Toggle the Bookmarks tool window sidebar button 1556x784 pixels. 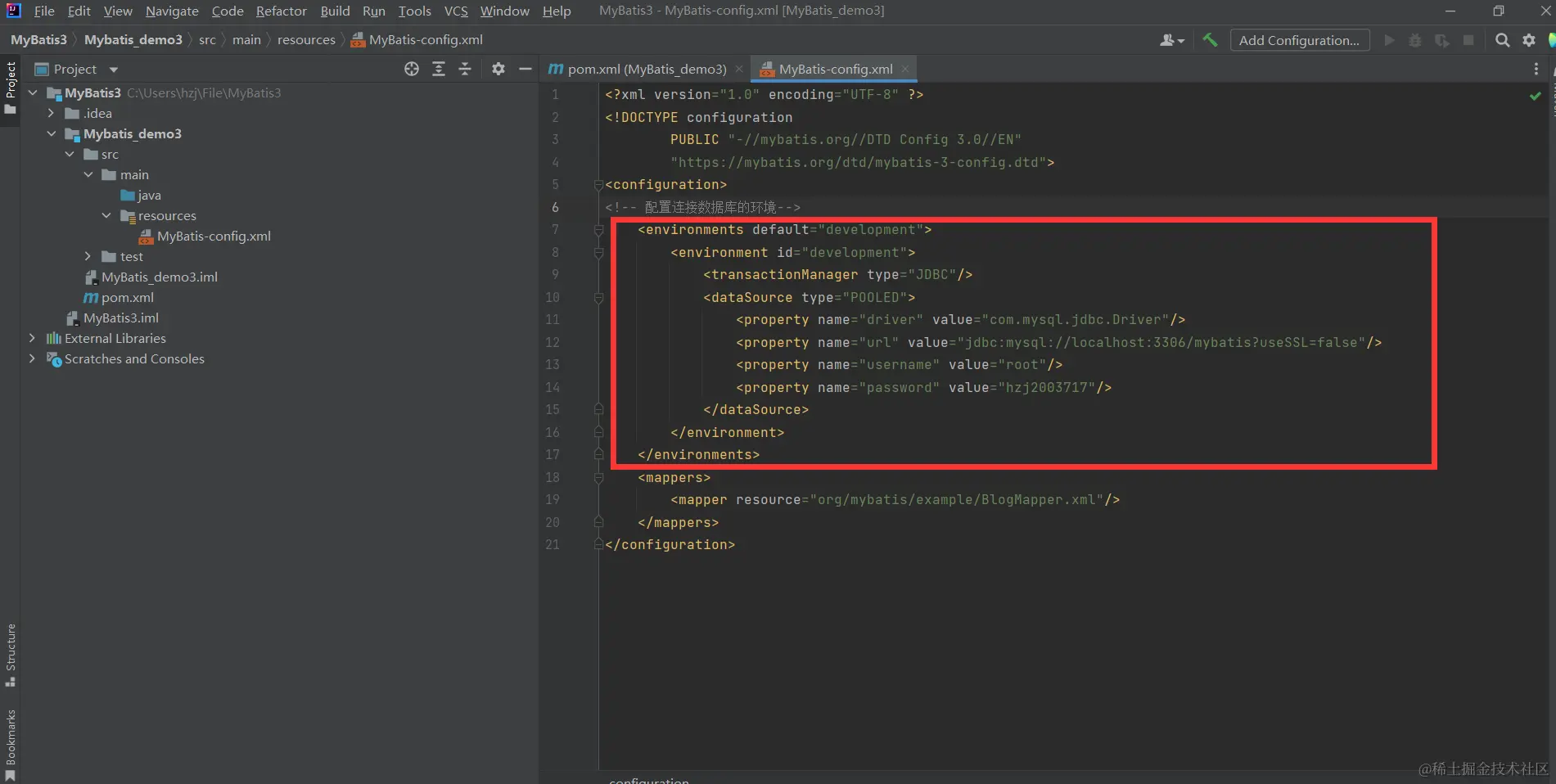10,744
